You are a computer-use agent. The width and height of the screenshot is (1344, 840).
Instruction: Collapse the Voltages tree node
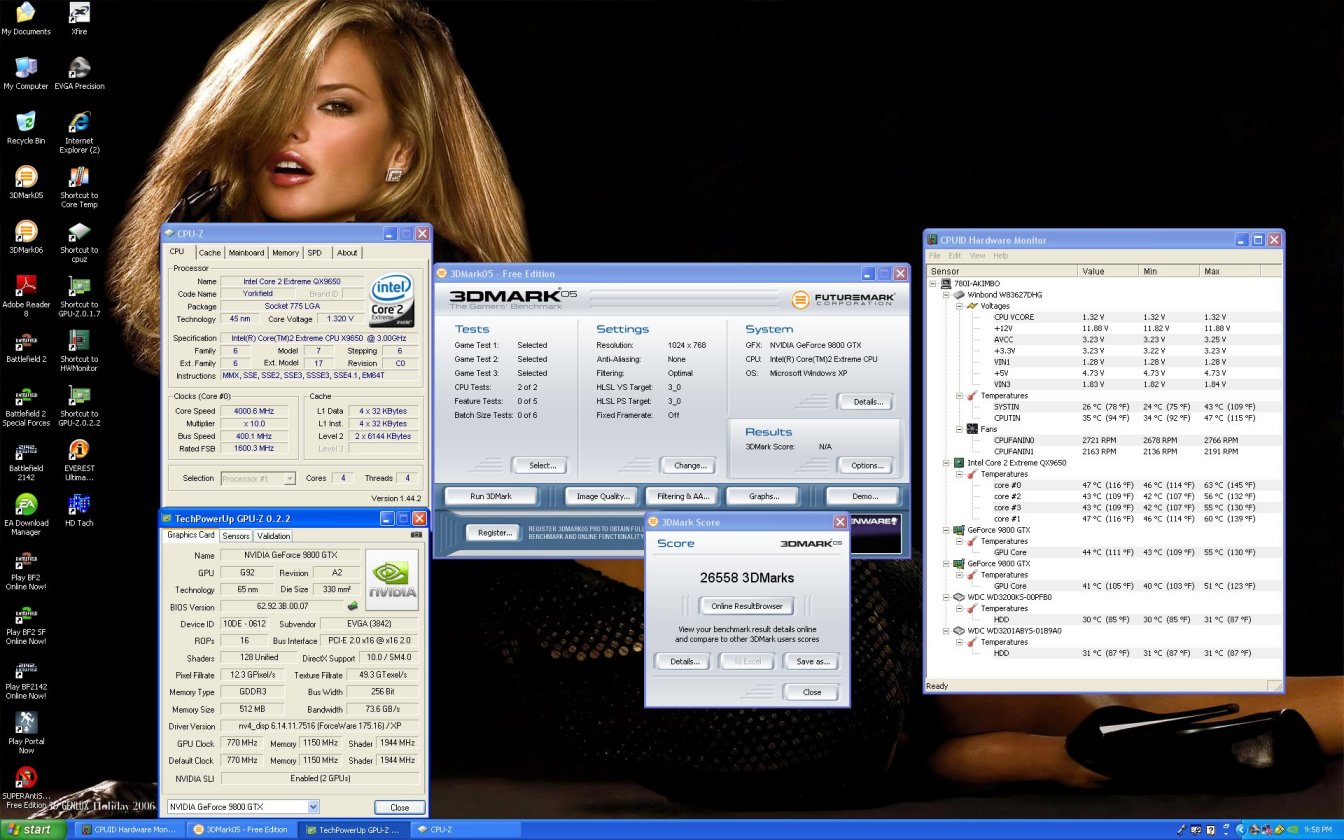pyautogui.click(x=958, y=306)
